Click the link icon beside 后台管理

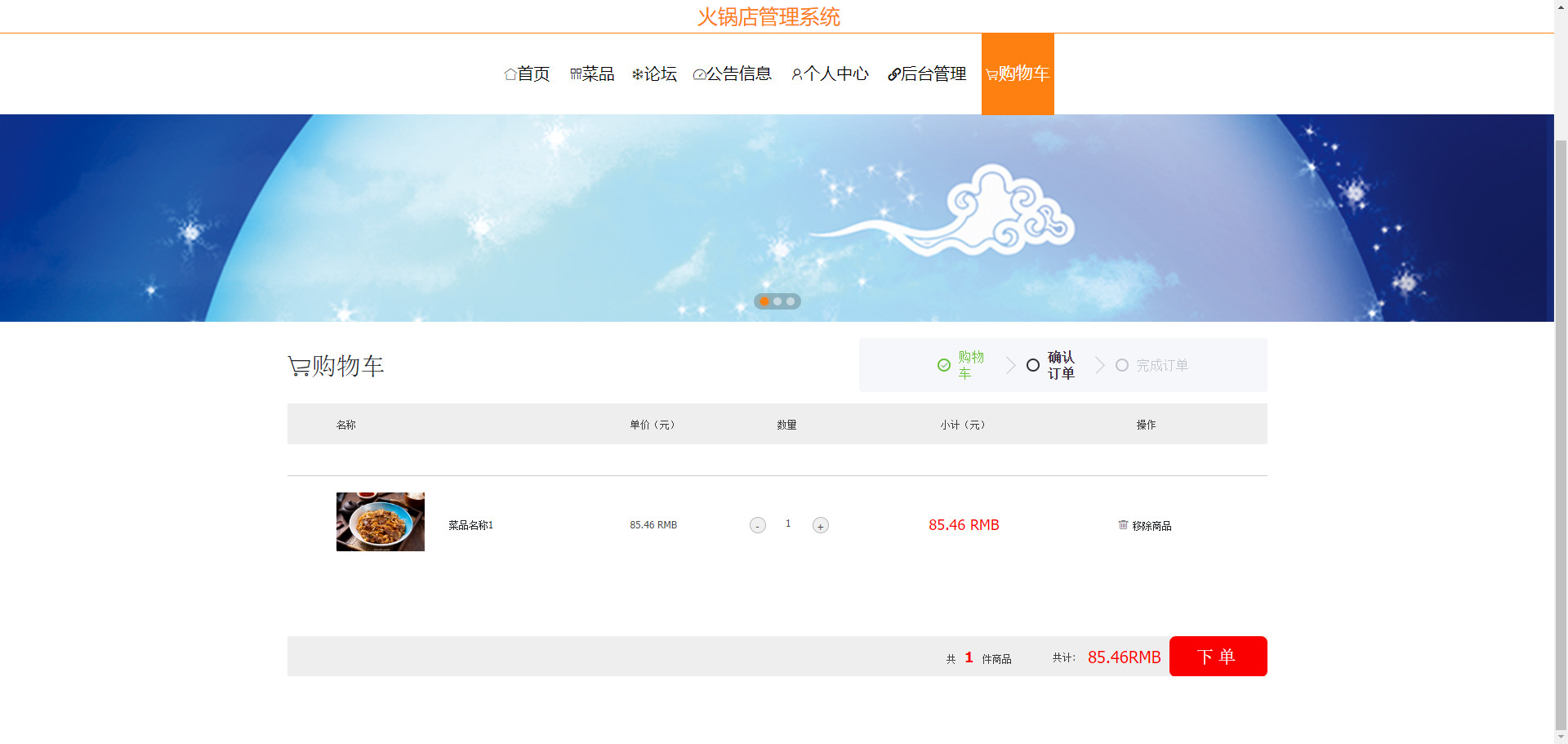coord(894,74)
